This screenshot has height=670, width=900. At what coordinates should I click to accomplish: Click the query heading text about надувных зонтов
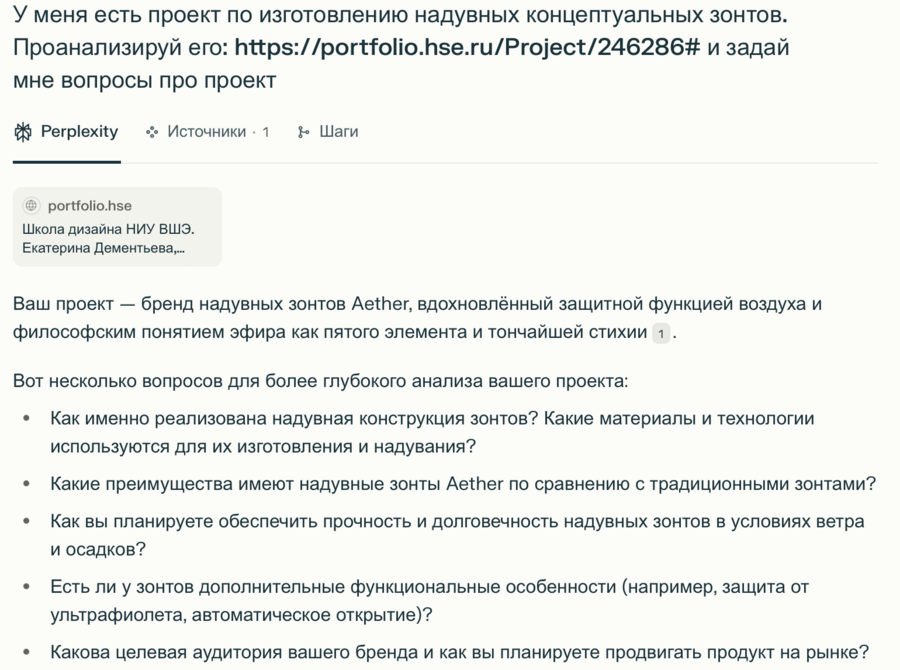tap(400, 16)
